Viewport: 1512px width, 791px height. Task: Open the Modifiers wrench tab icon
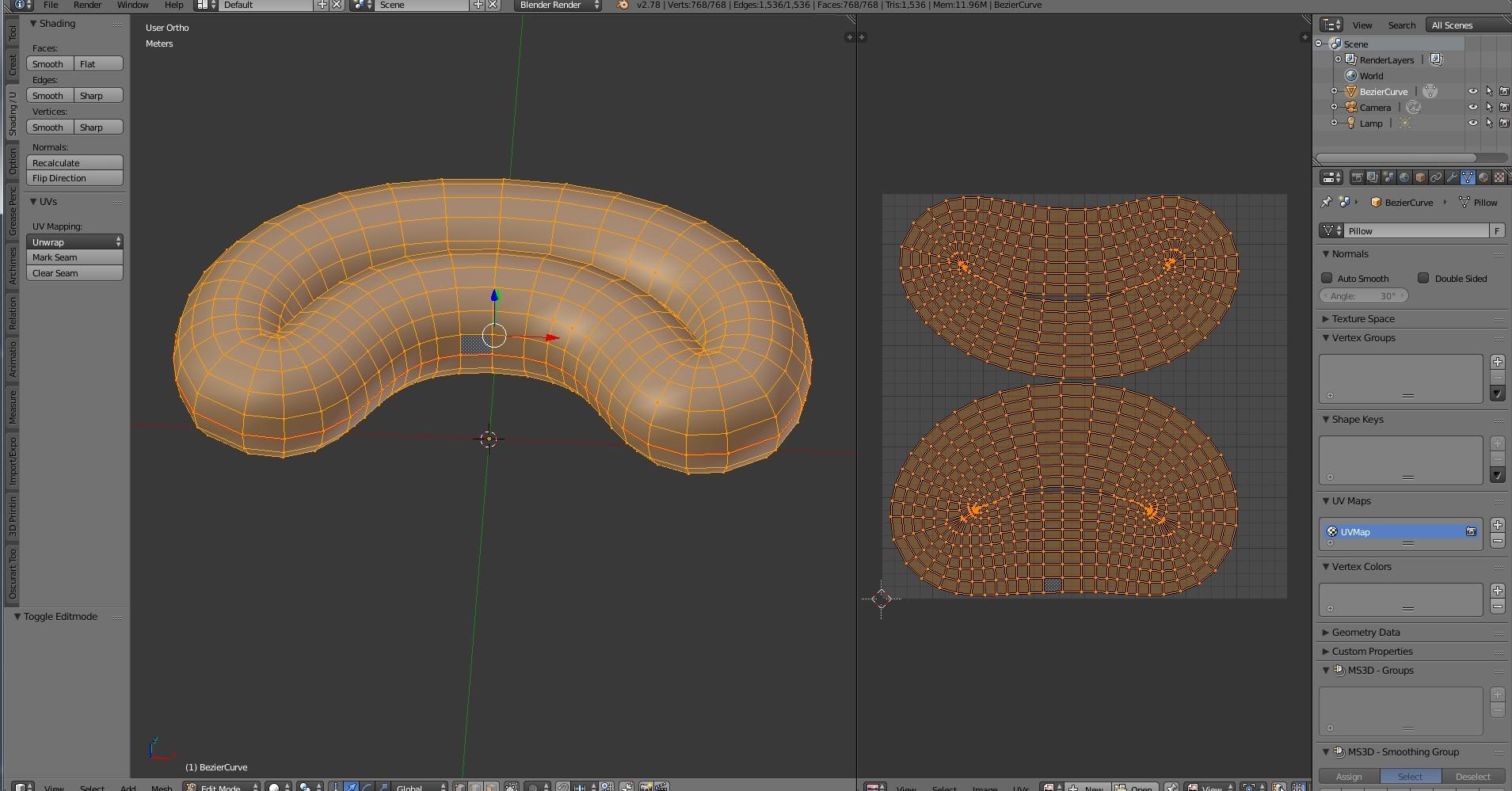point(1452,177)
